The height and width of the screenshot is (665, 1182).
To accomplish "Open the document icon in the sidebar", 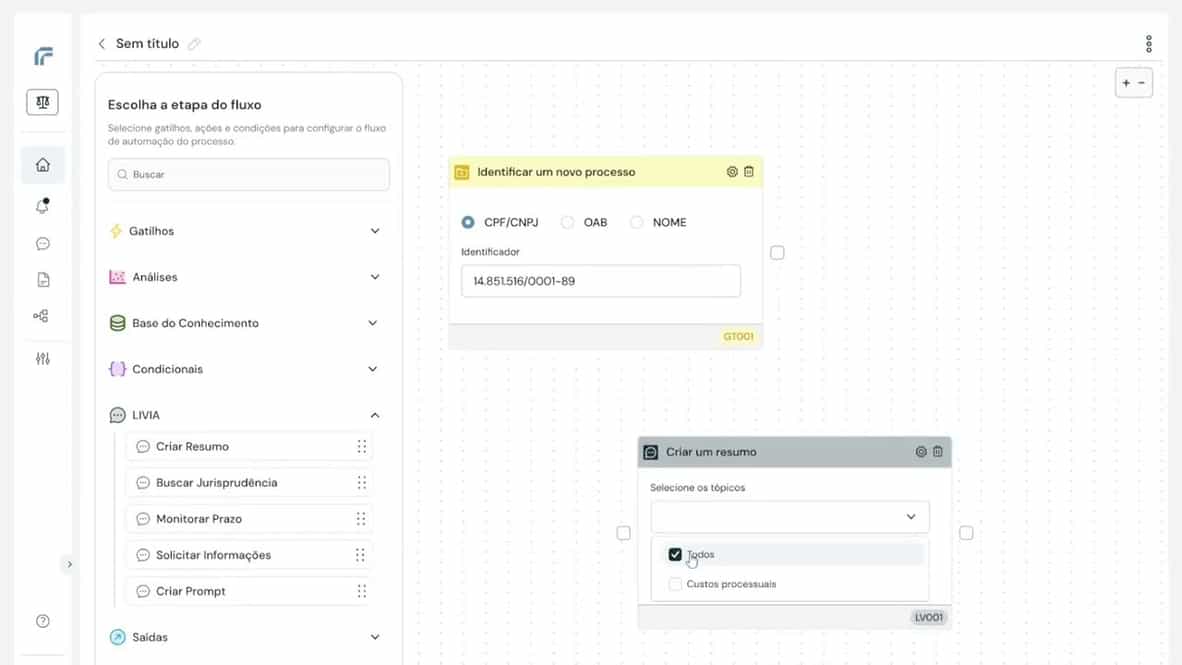I will pyautogui.click(x=43, y=280).
